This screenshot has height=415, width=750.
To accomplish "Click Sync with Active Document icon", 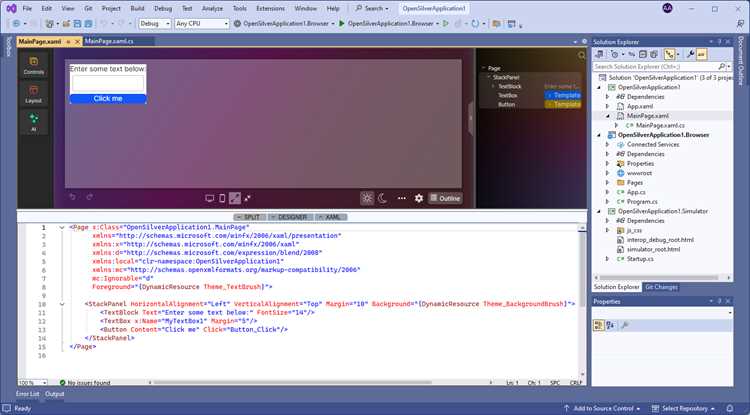I will (632, 55).
